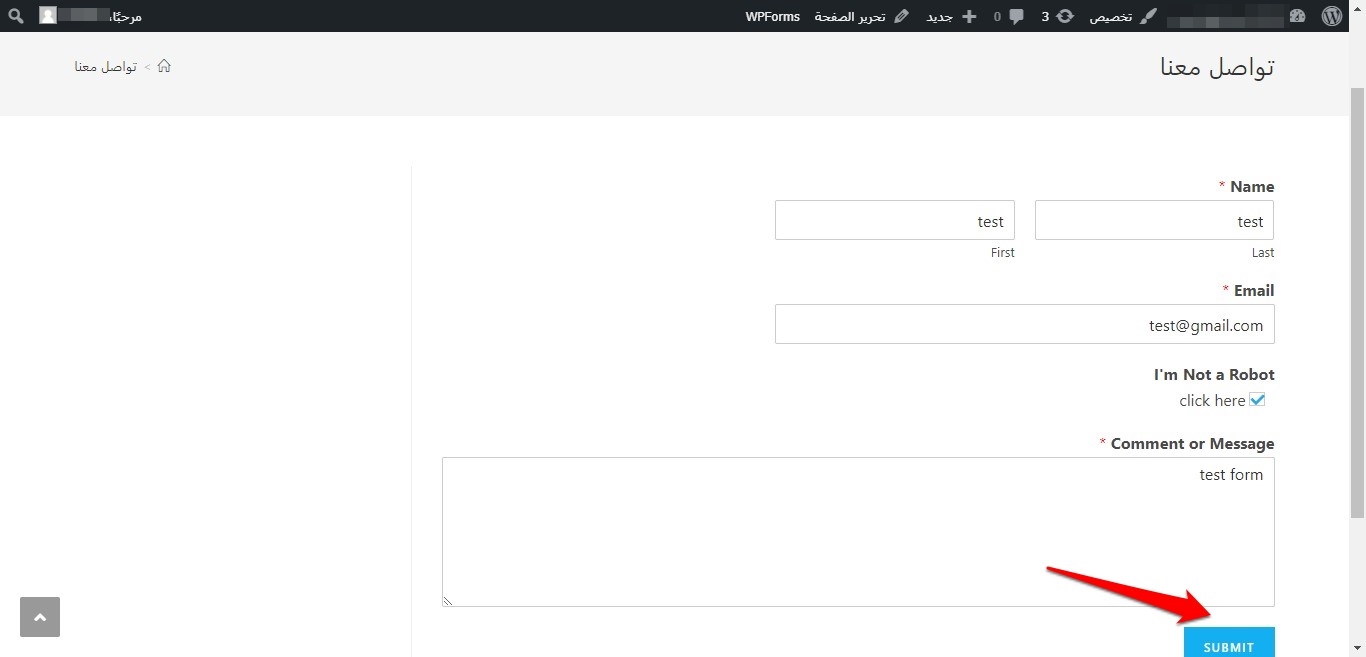The width and height of the screenshot is (1366, 657).
Task: Click the breadcrumb home icon
Action: pyautogui.click(x=164, y=66)
